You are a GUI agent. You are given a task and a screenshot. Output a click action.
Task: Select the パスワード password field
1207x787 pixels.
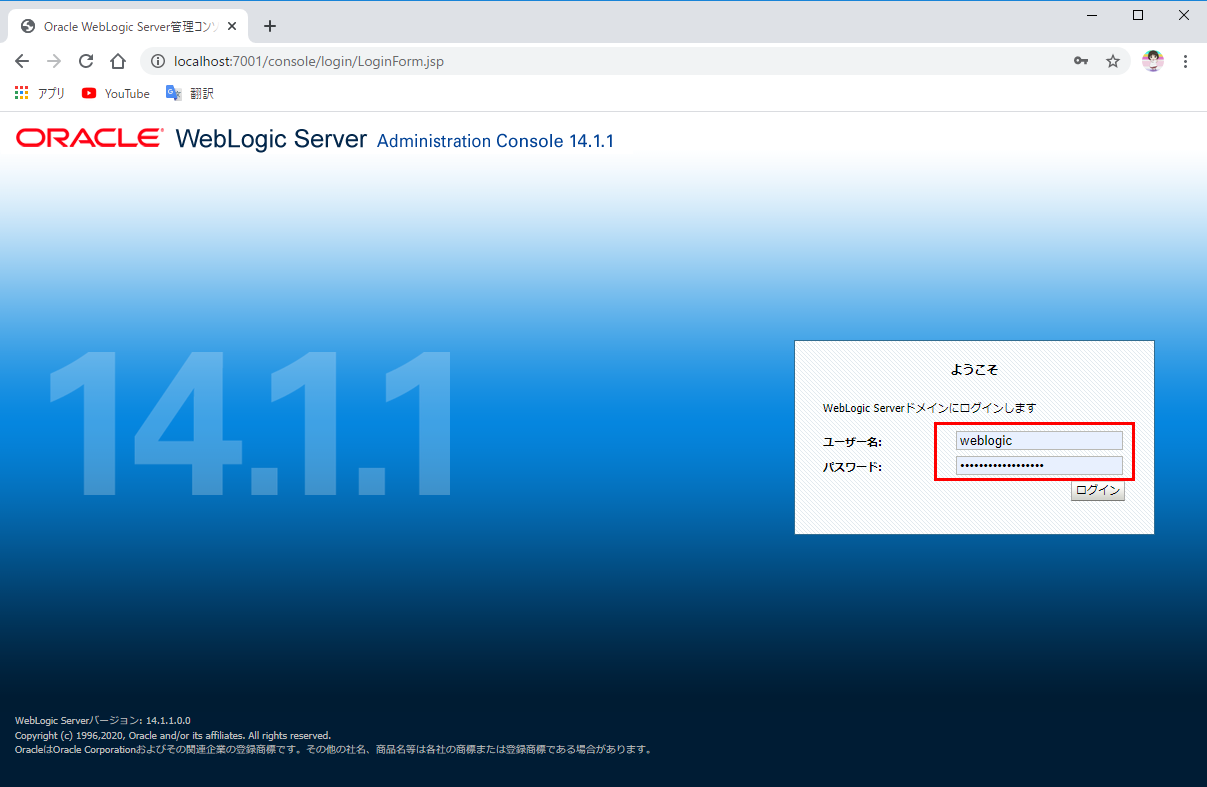[x=1038, y=464]
